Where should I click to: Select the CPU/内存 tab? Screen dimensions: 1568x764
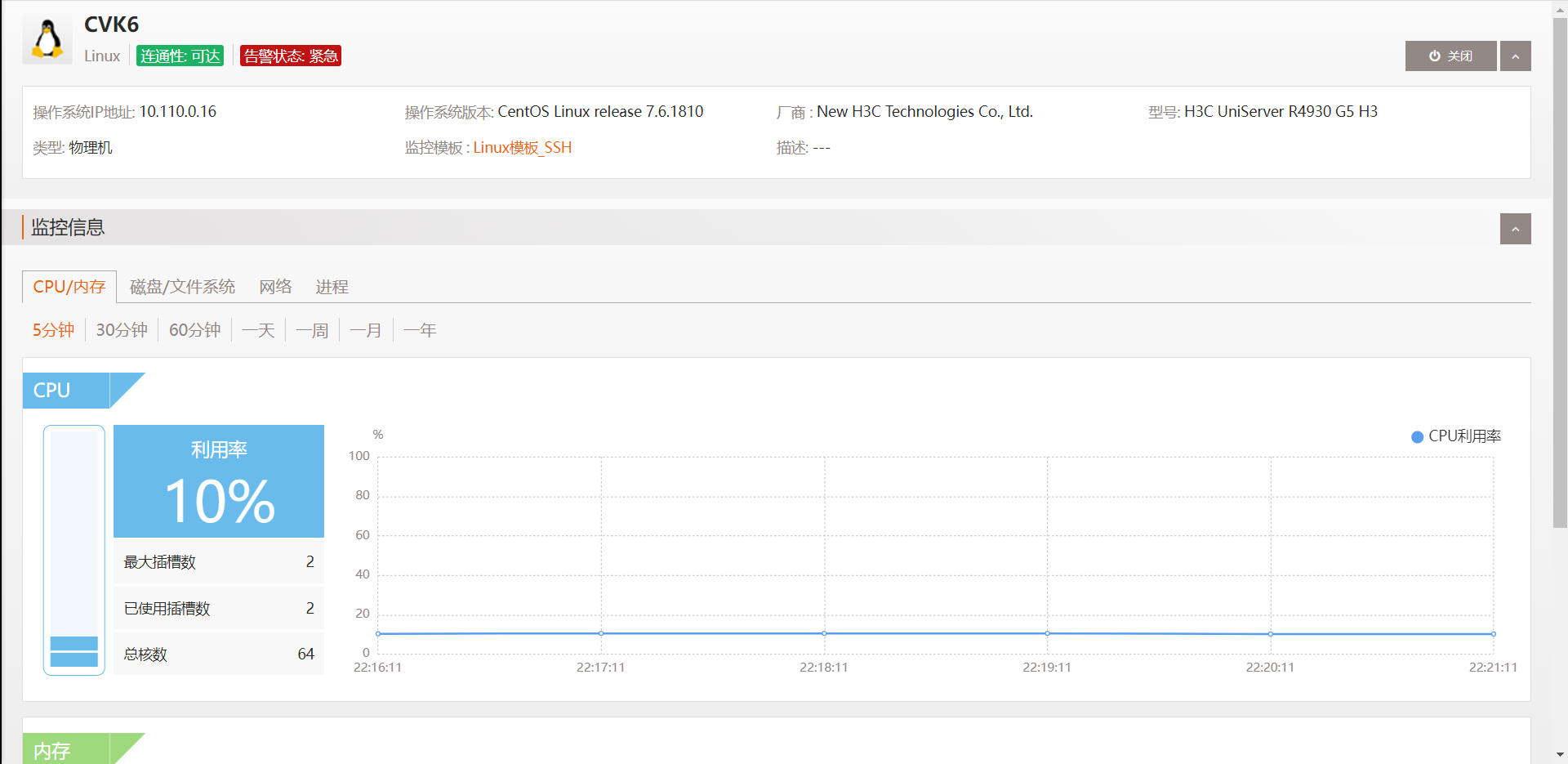(x=69, y=287)
